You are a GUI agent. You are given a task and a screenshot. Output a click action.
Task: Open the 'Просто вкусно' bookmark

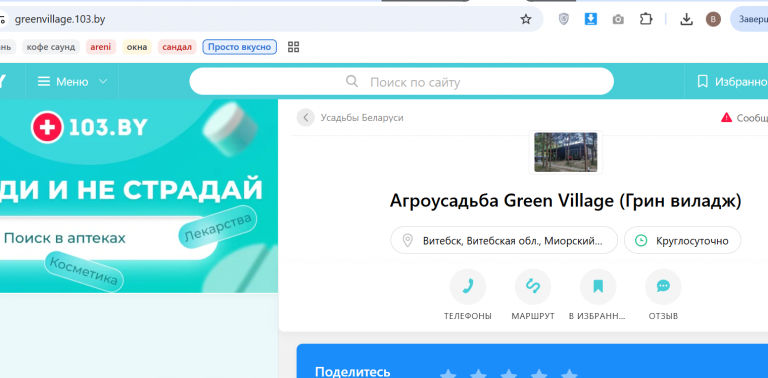coord(240,47)
